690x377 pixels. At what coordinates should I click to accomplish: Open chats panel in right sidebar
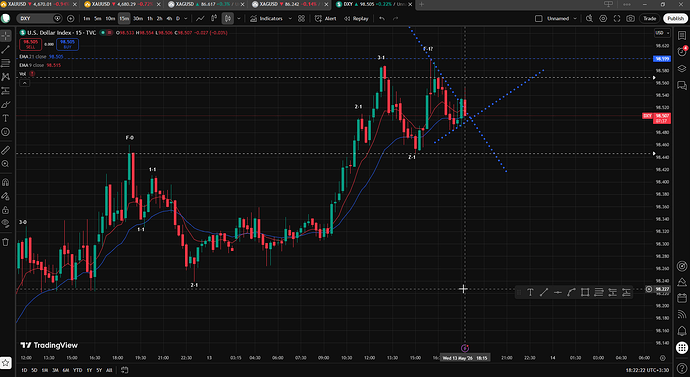tap(682, 85)
